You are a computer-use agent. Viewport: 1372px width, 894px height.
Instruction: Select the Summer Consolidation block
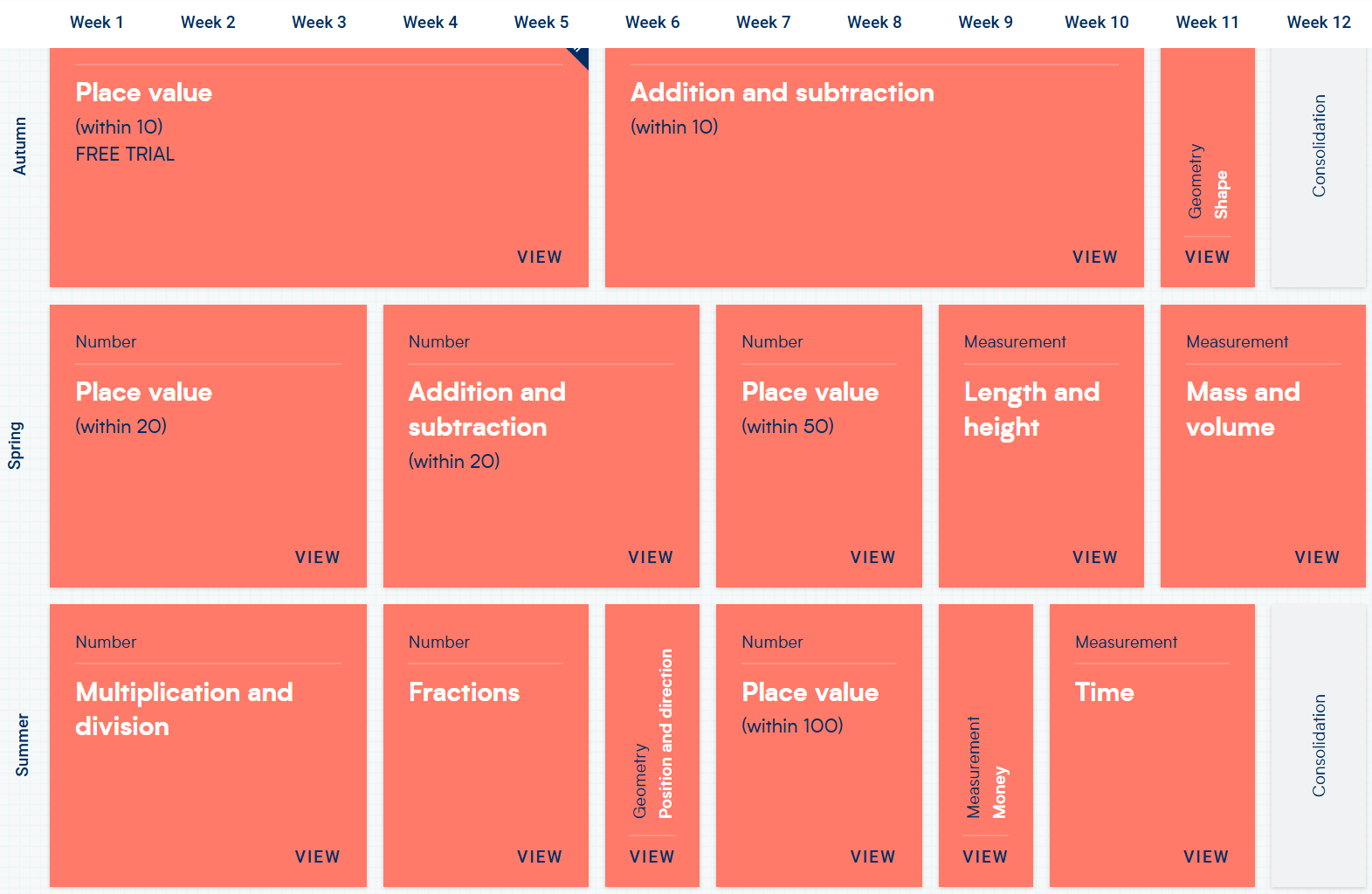[x=1318, y=746]
